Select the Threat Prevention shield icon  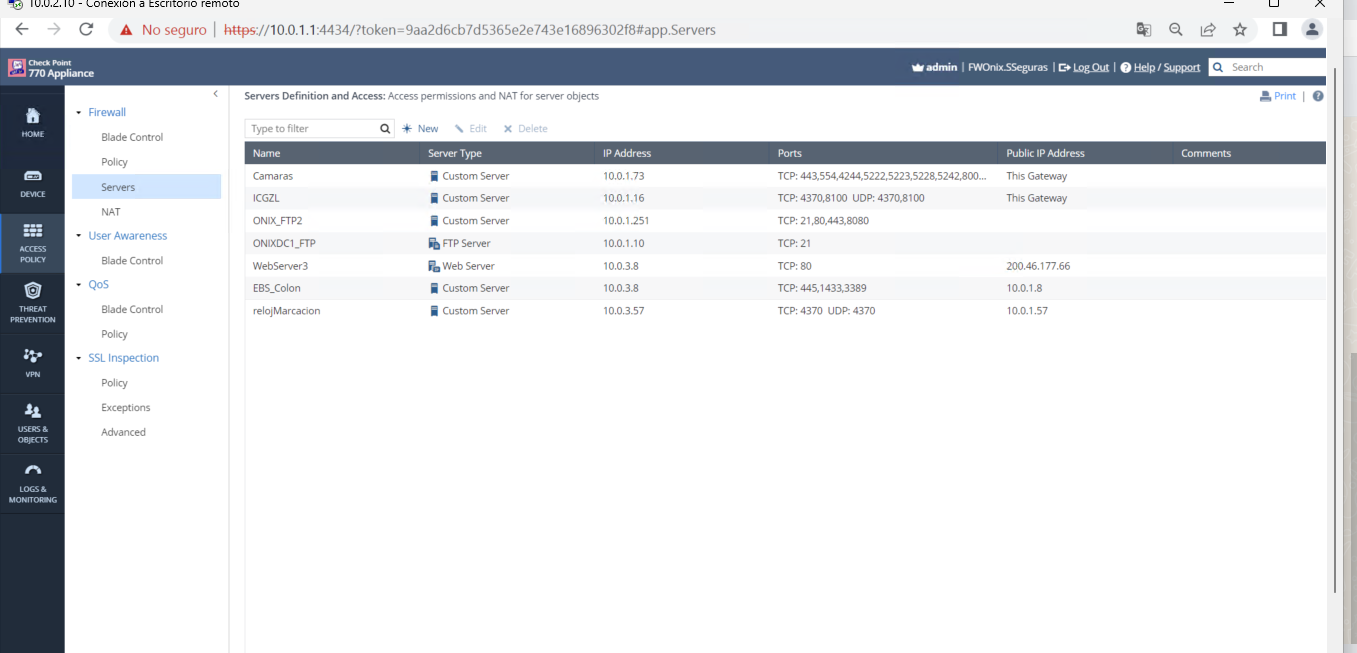(x=32, y=291)
